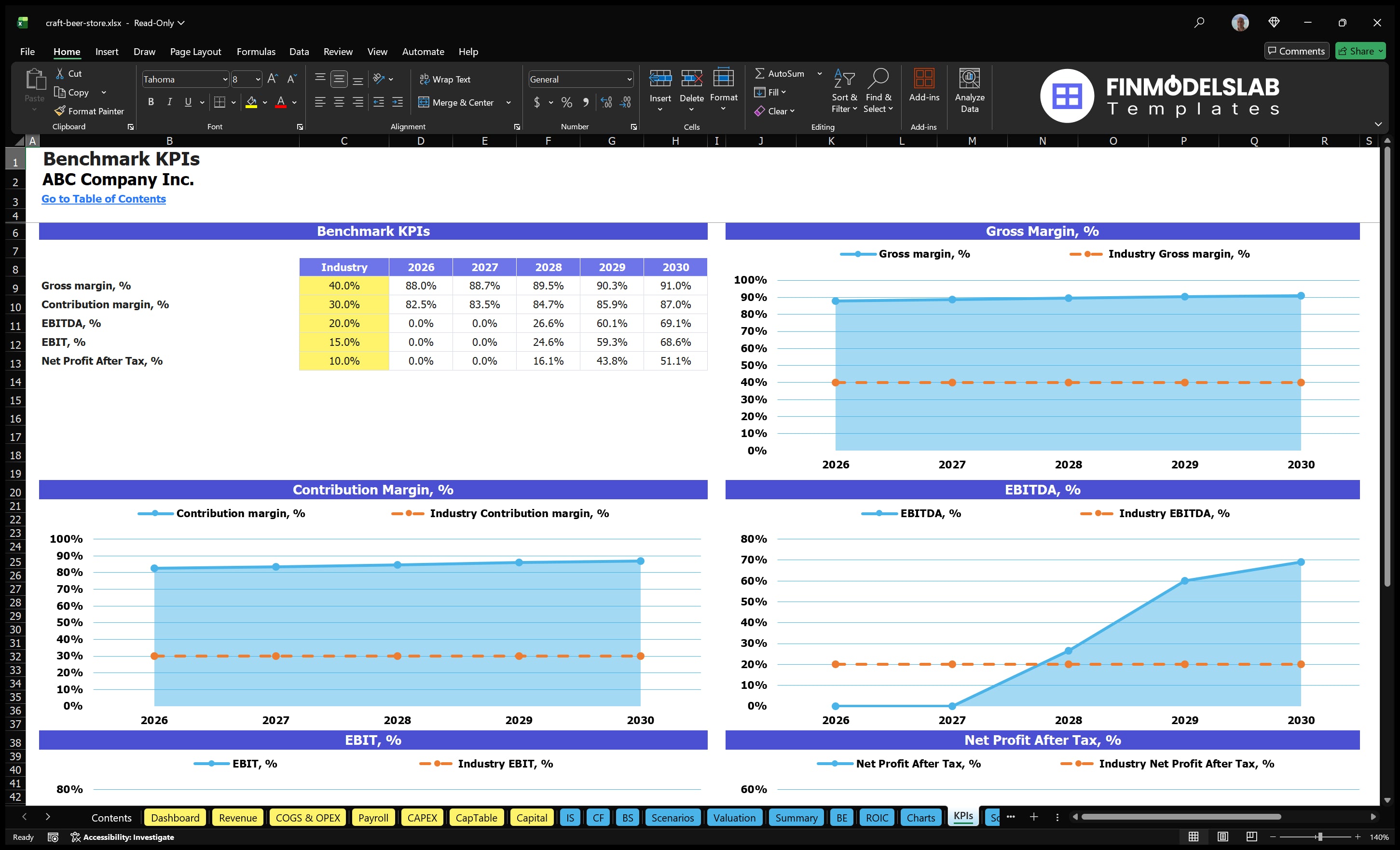Image resolution: width=1400 pixels, height=850 pixels.
Task: Select the Format Painter tool
Action: tap(89, 111)
